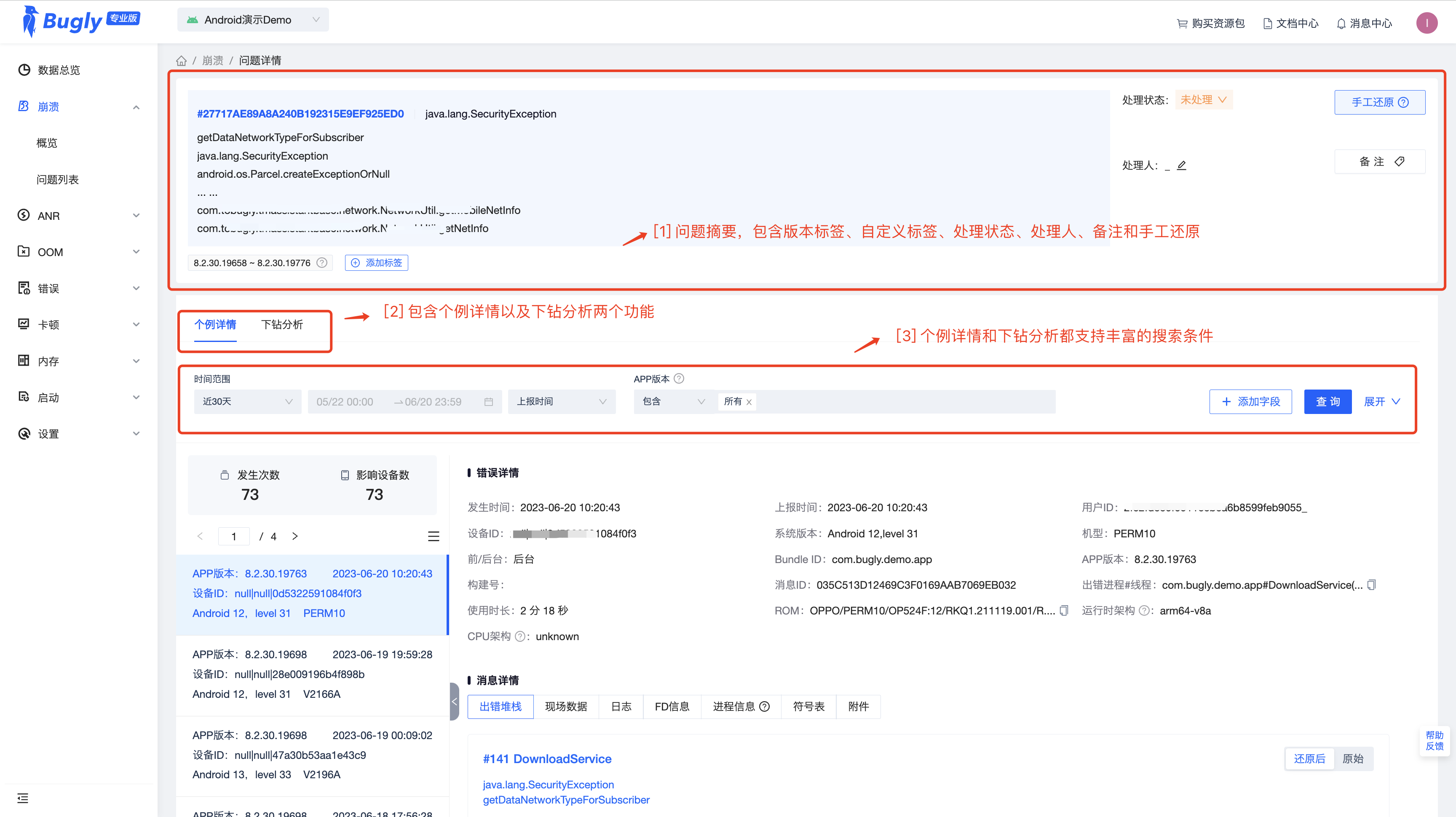
Task: Open 帮助反馈 floating button
Action: [x=1435, y=741]
